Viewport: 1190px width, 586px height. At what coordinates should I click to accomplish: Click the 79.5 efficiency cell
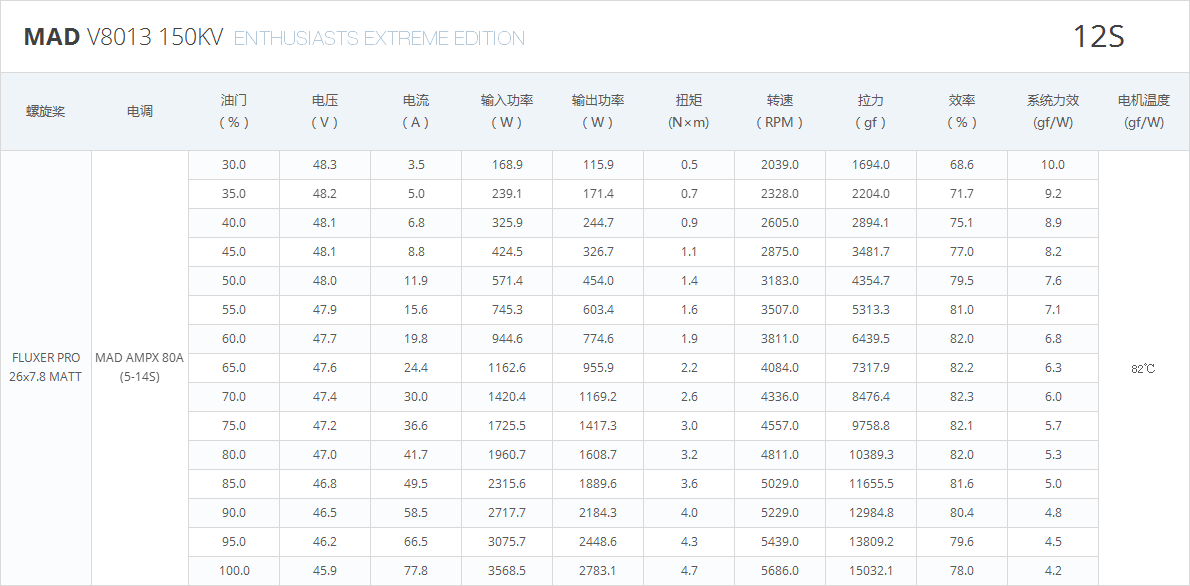tap(962, 281)
